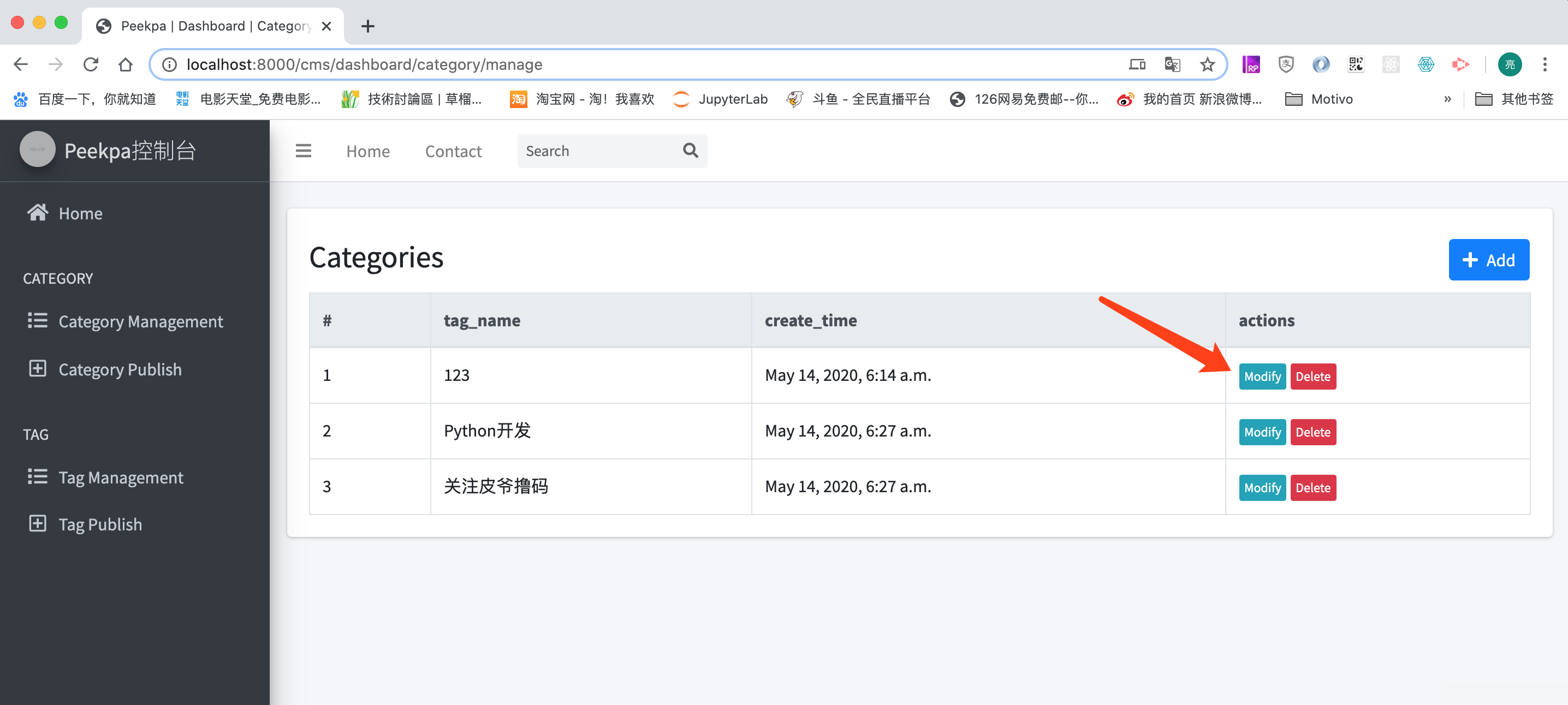Viewport: 1568px width, 705px height.
Task: Click the Contact top navigation link
Action: coord(453,151)
